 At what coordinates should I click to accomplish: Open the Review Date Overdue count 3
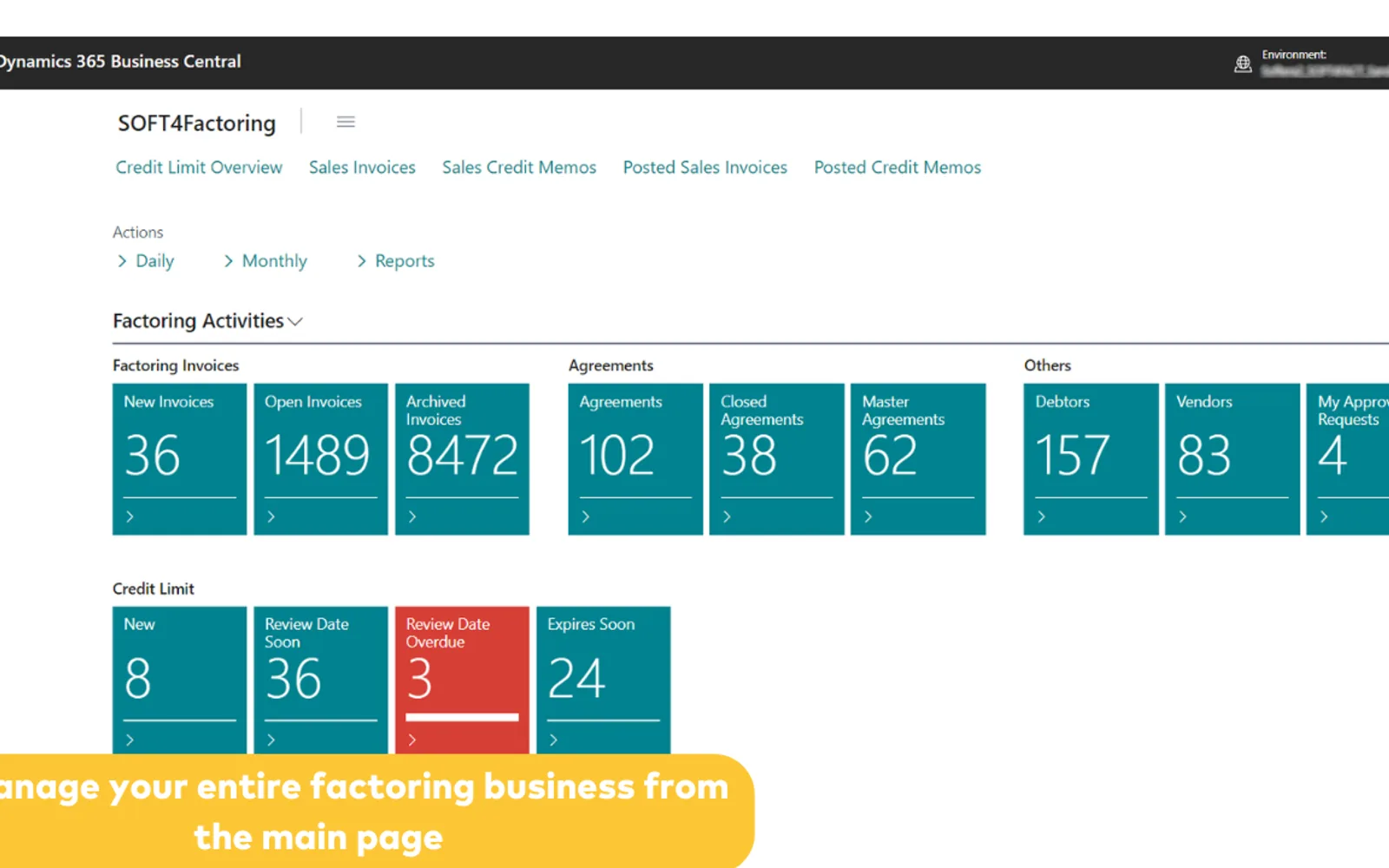pos(419,679)
